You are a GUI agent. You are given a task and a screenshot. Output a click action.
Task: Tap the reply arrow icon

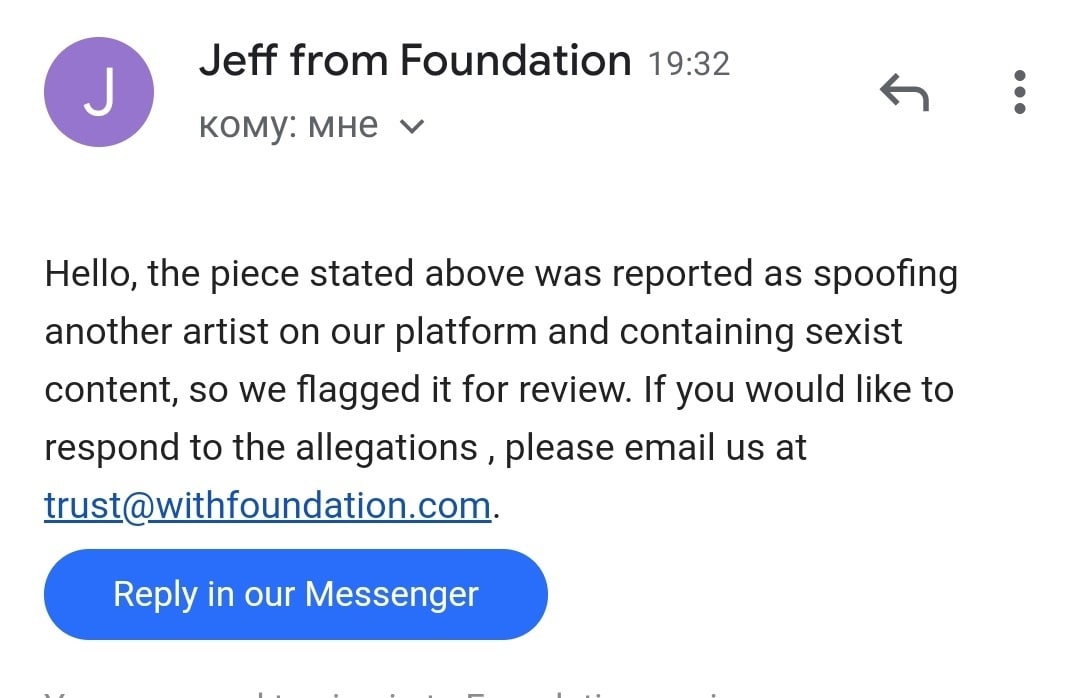pyautogui.click(x=904, y=93)
